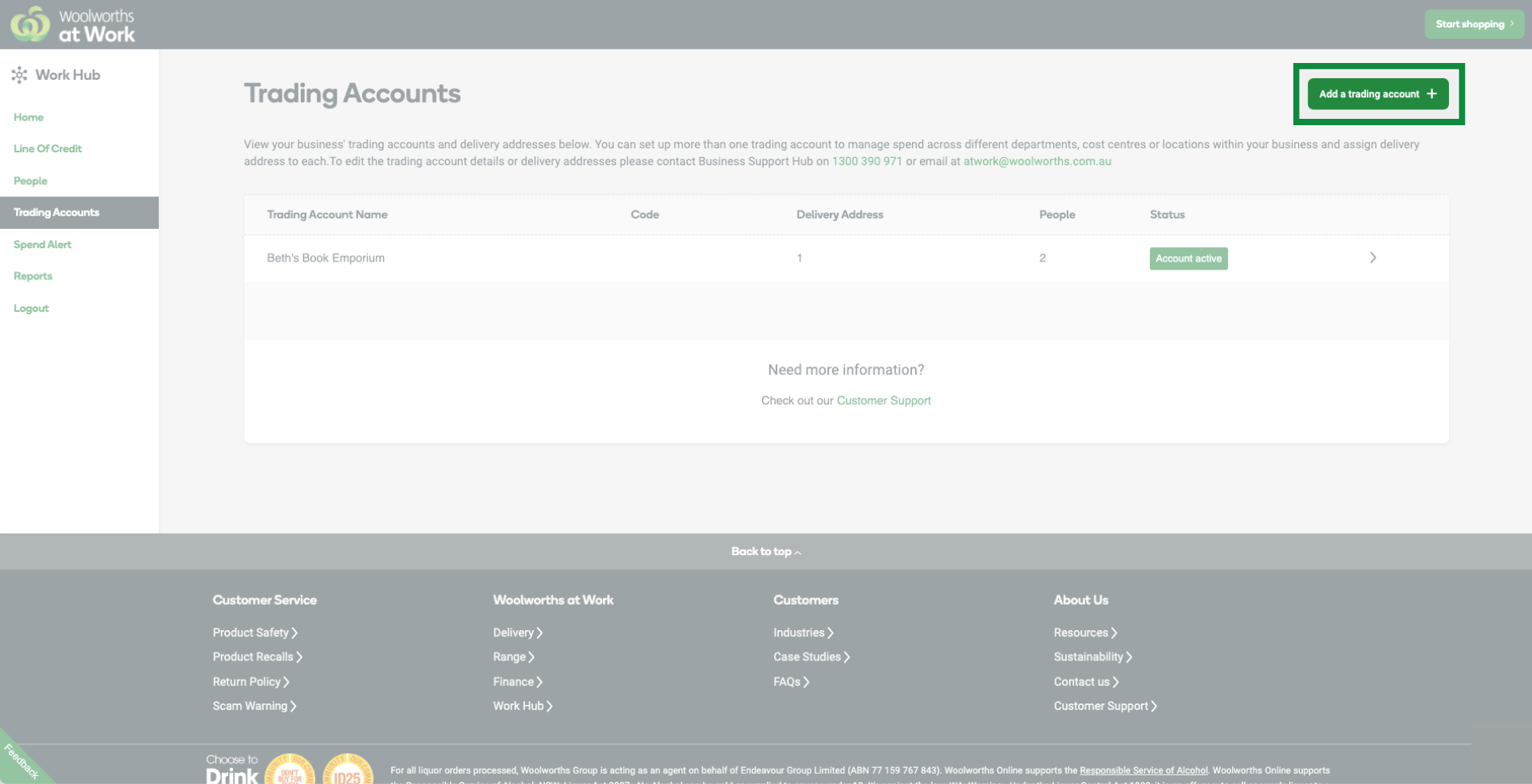The image size is (1532, 784).
Task: Open the Responsible Service of Alcohol link
Action: pyautogui.click(x=1143, y=770)
